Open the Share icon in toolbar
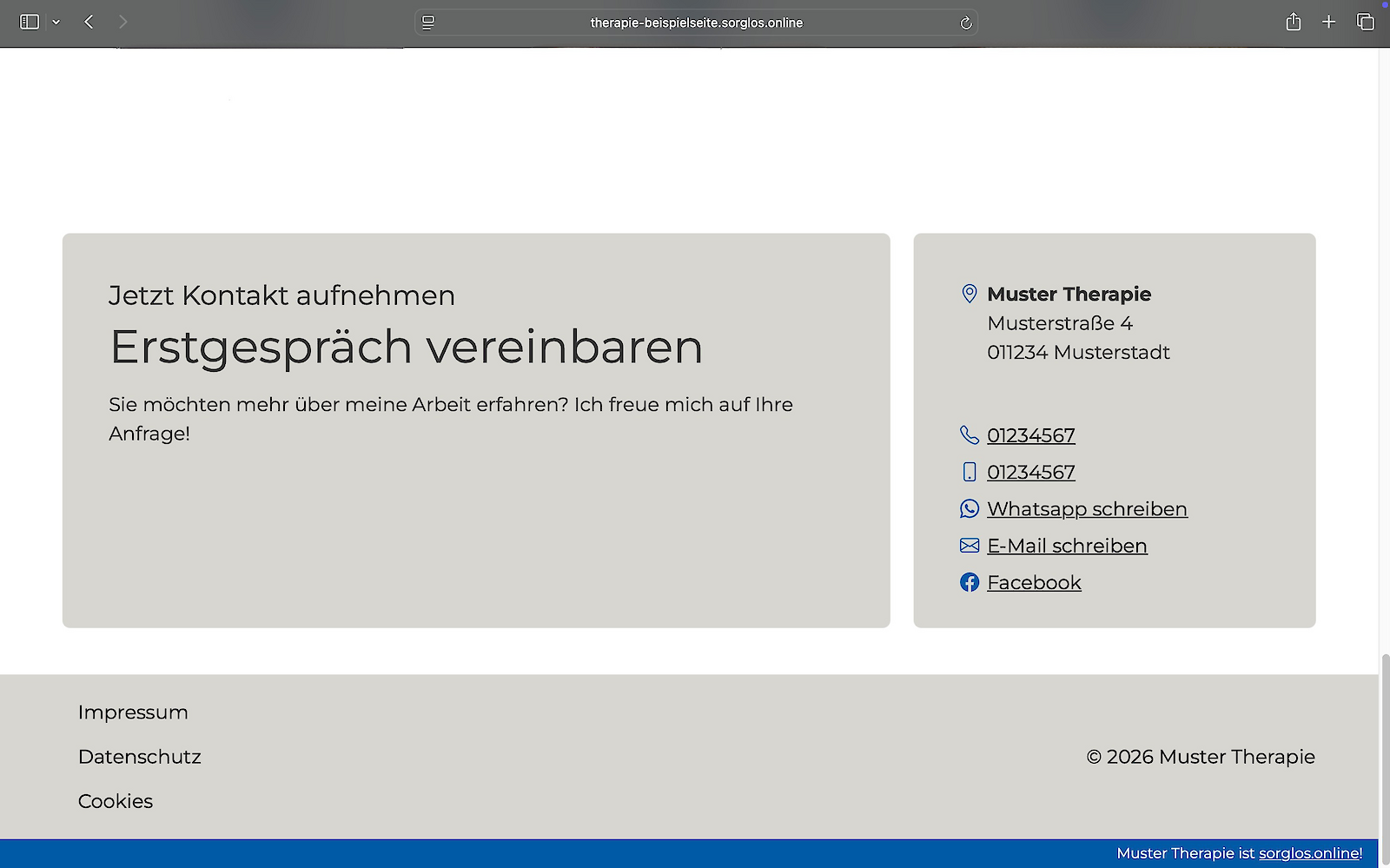This screenshot has width=1390, height=868. [x=1293, y=22]
